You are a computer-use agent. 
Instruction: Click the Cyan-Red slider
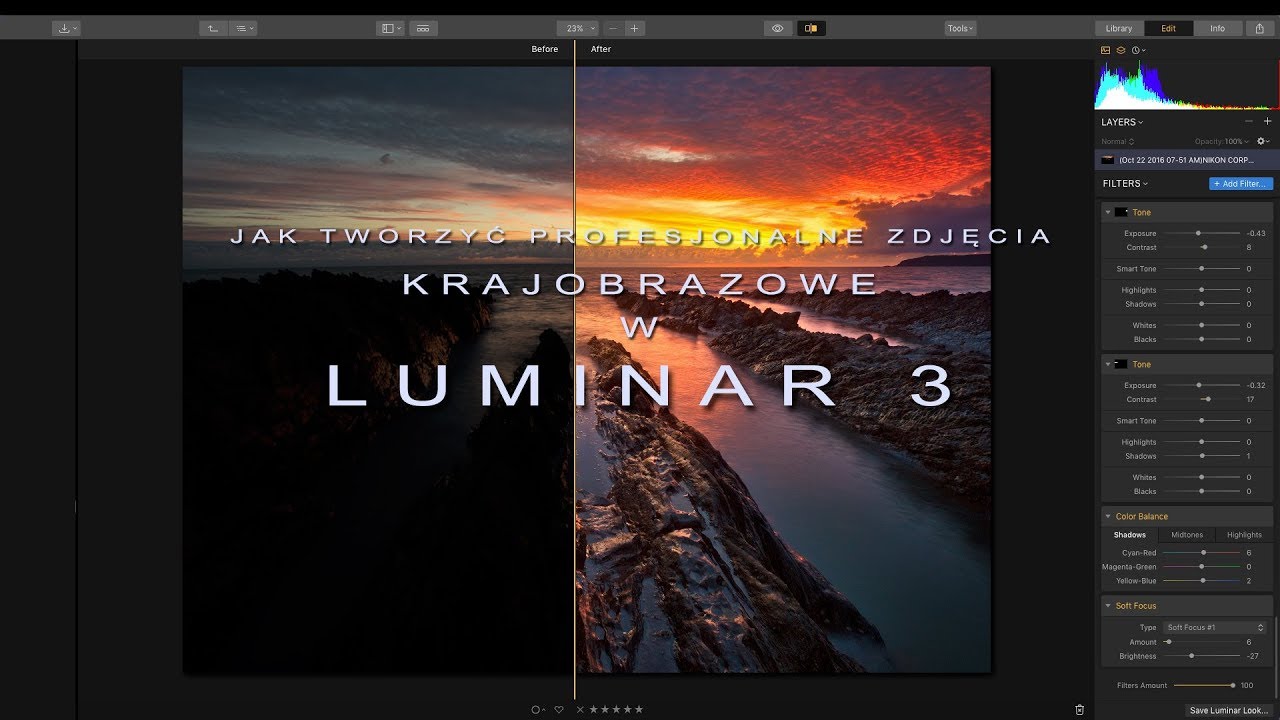pos(1201,552)
